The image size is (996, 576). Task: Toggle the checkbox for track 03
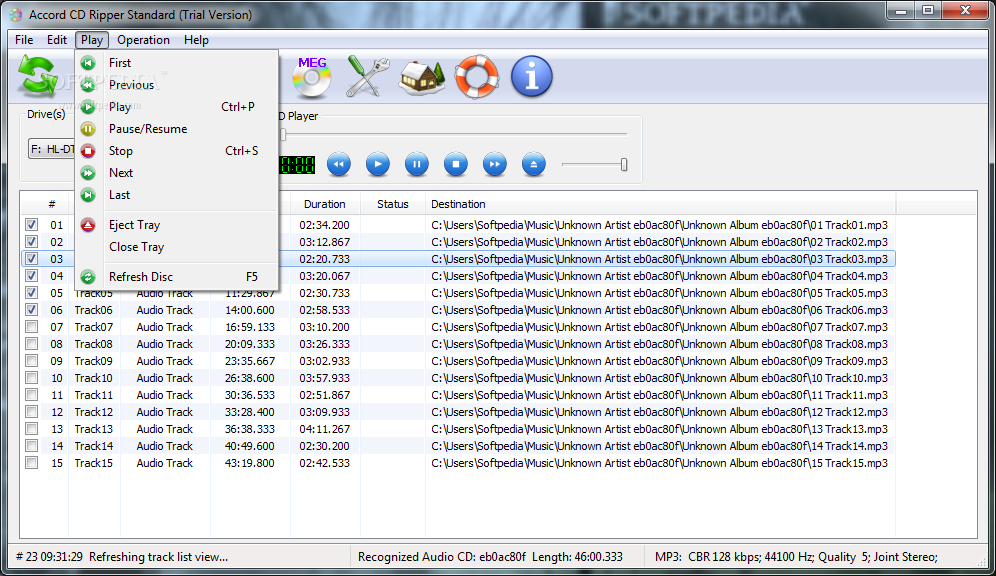31,259
